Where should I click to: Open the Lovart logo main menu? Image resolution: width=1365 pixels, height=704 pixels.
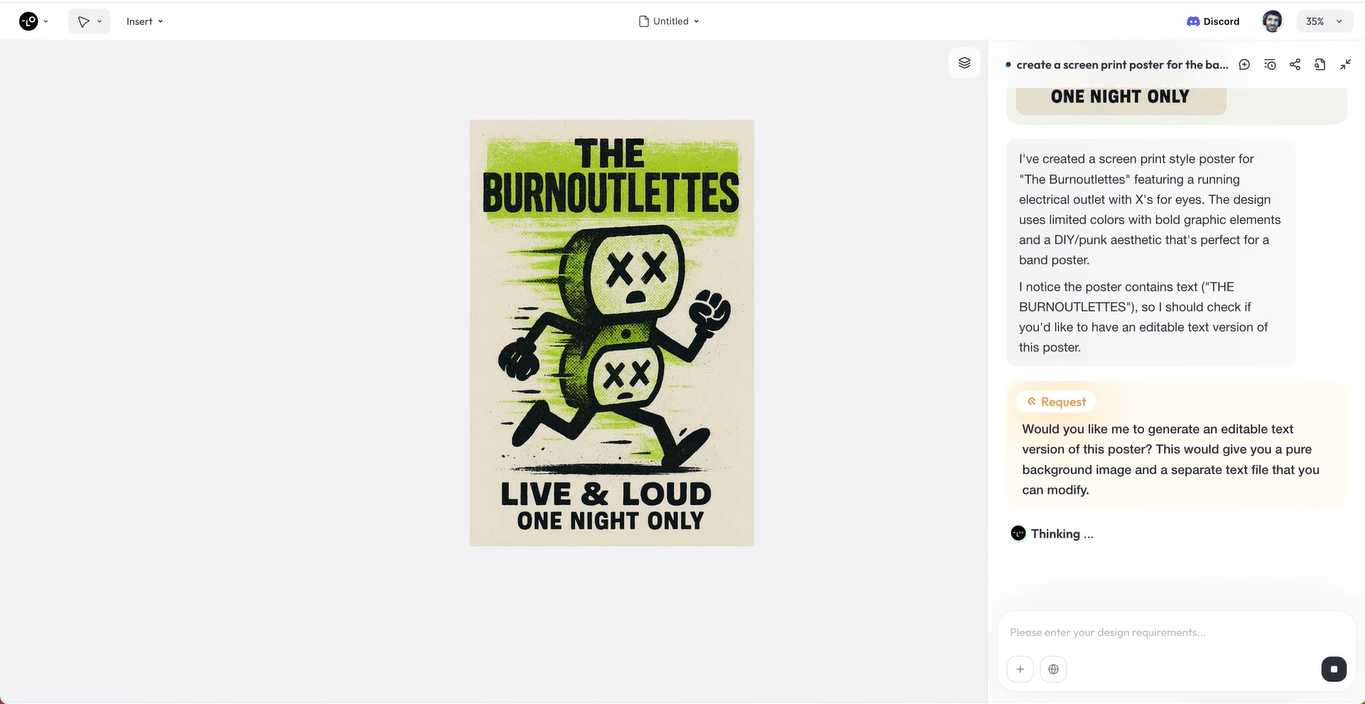pos(29,21)
